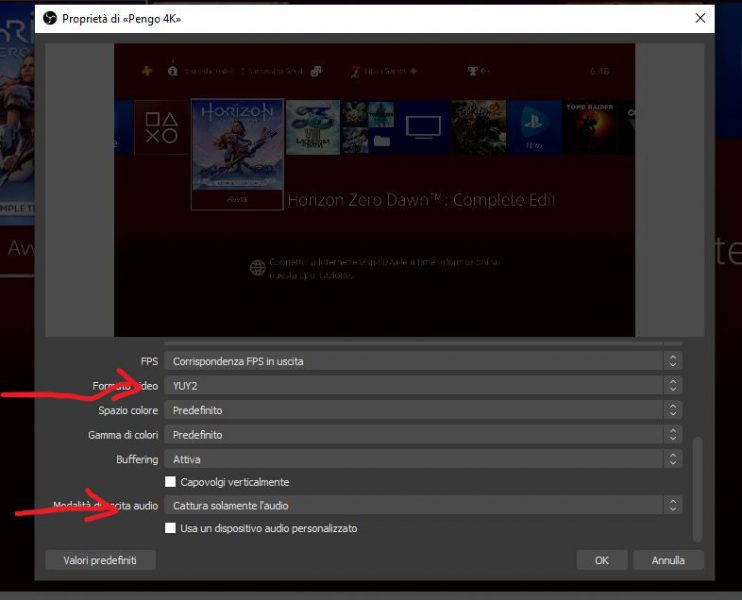Image resolution: width=742 pixels, height=600 pixels.
Task: Click the PS Plus icon in preview
Action: point(147,71)
